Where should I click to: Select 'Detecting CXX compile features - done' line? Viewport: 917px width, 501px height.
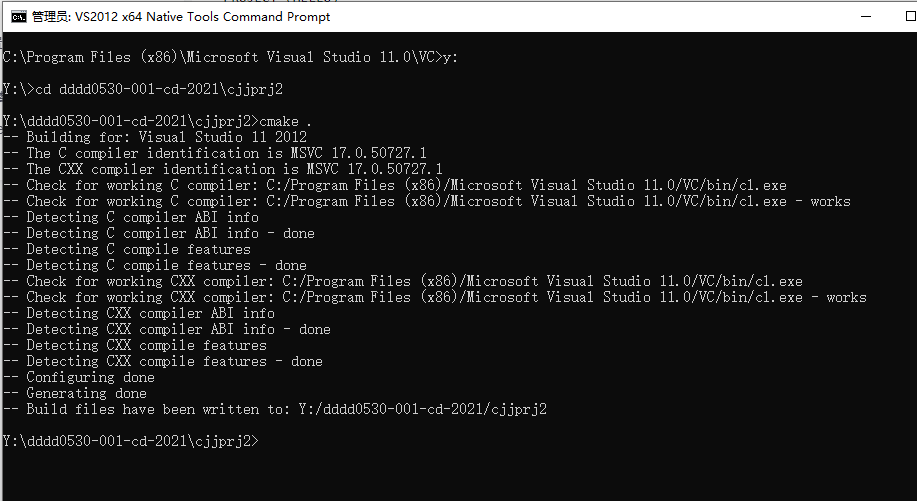[x=163, y=361]
